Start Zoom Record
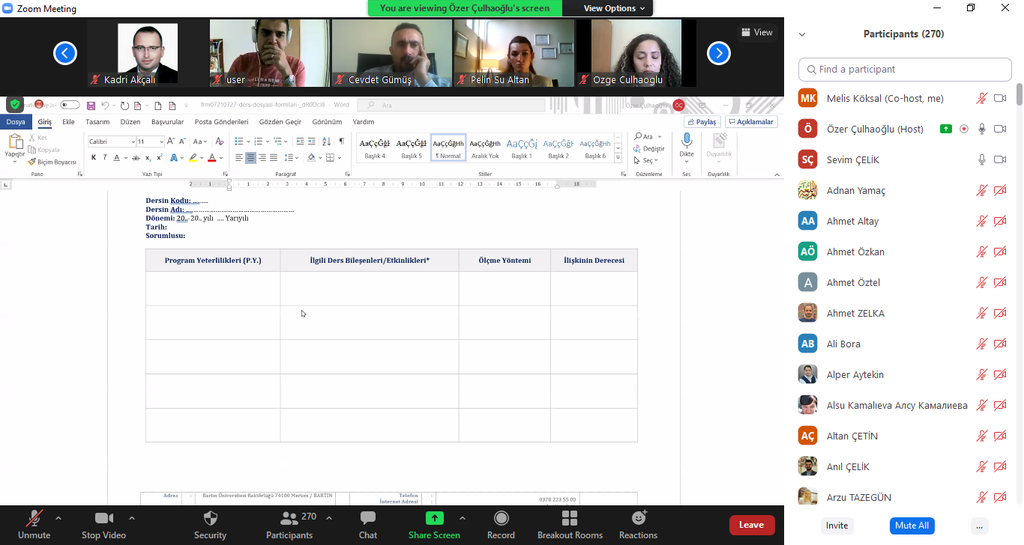1024x545 pixels. (x=501, y=525)
